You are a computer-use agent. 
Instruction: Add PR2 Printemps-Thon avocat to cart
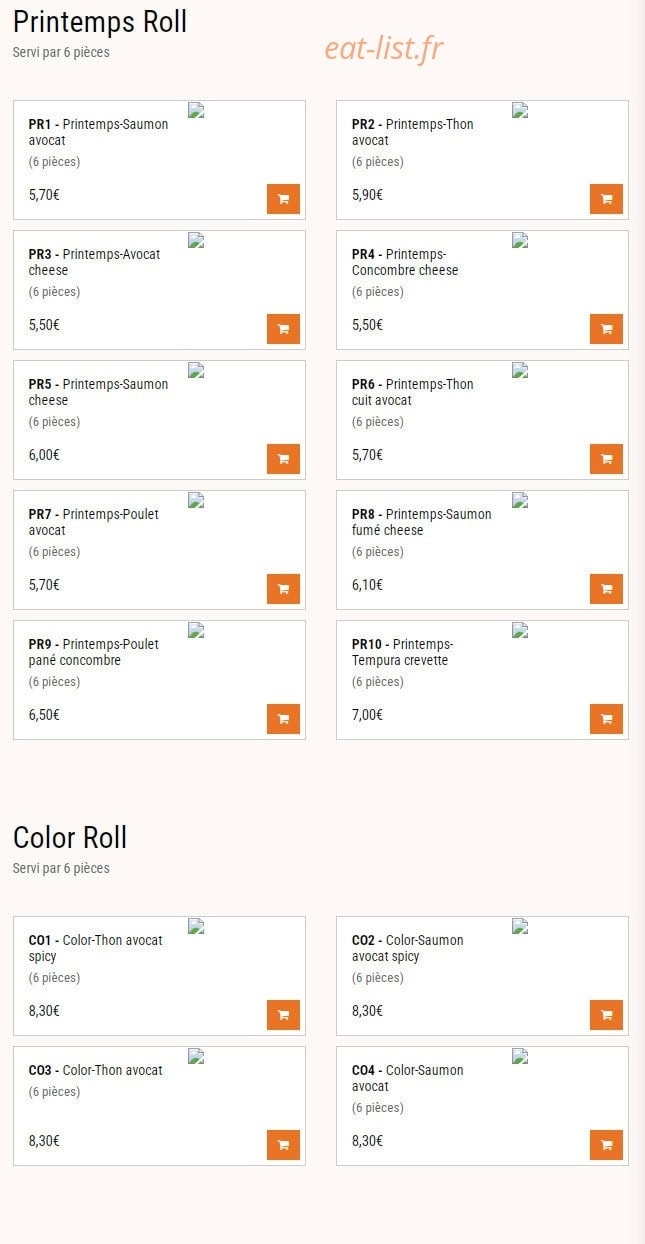pos(606,199)
